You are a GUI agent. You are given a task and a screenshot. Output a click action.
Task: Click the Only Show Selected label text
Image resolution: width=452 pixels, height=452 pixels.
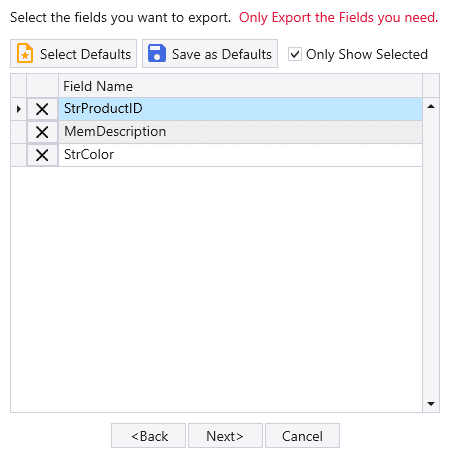(367, 54)
